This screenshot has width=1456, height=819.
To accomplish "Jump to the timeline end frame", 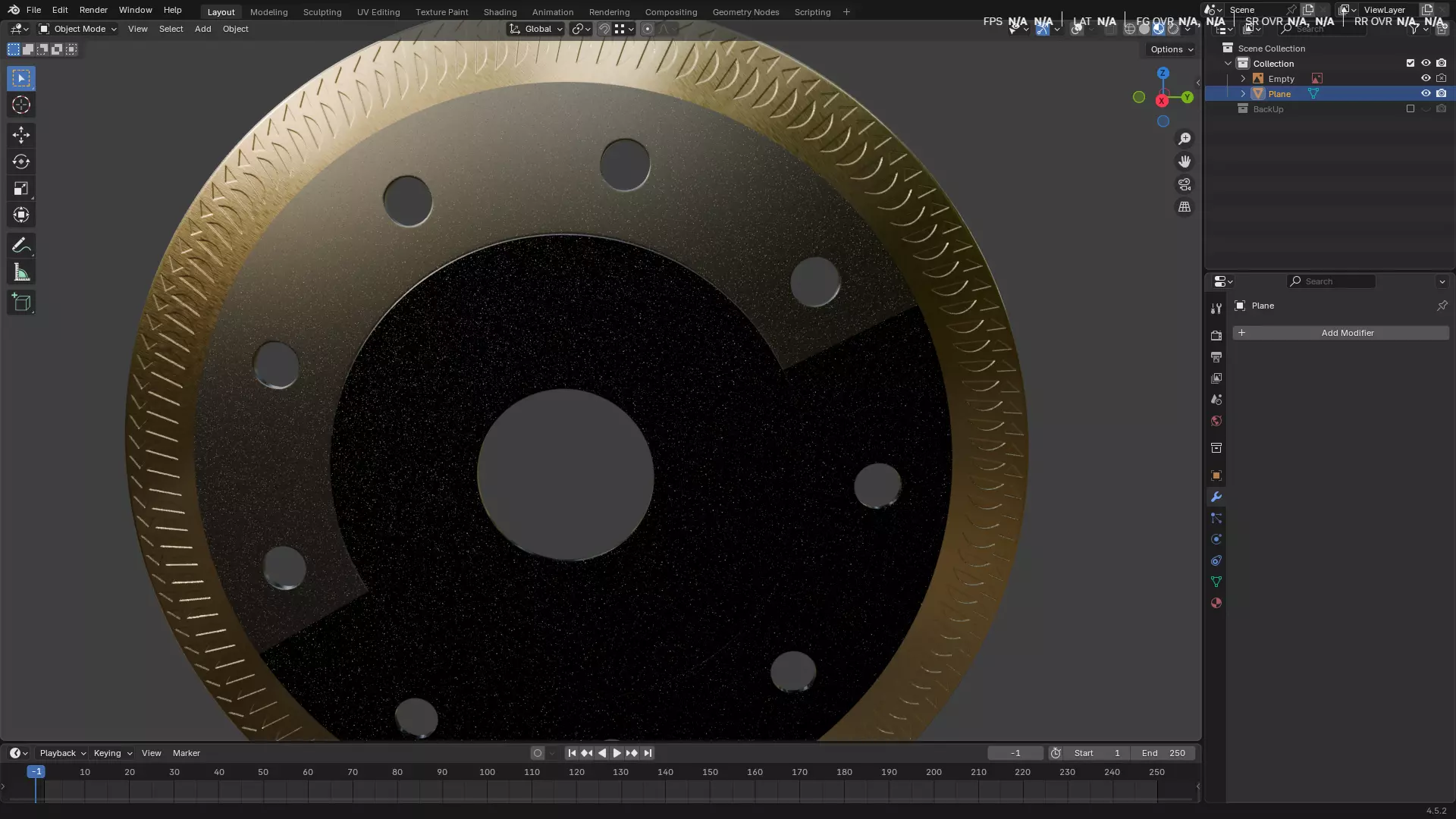I will (648, 753).
